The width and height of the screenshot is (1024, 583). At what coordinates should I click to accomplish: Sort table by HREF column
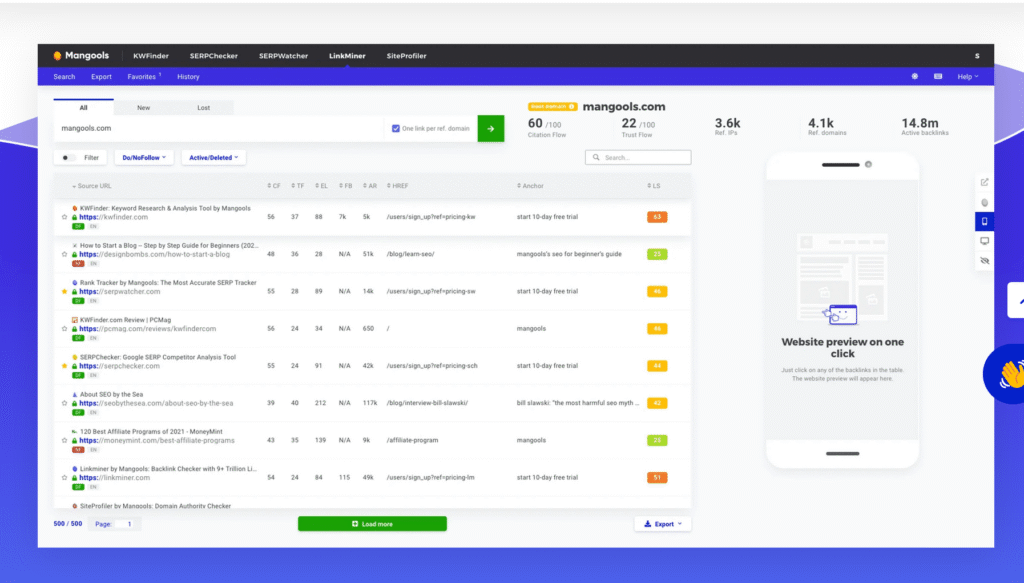coord(398,186)
